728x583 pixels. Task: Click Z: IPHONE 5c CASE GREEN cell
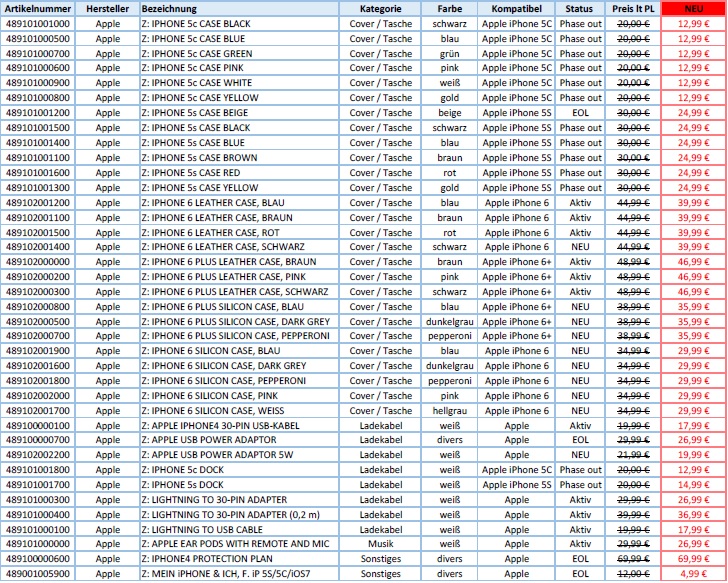click(x=239, y=53)
